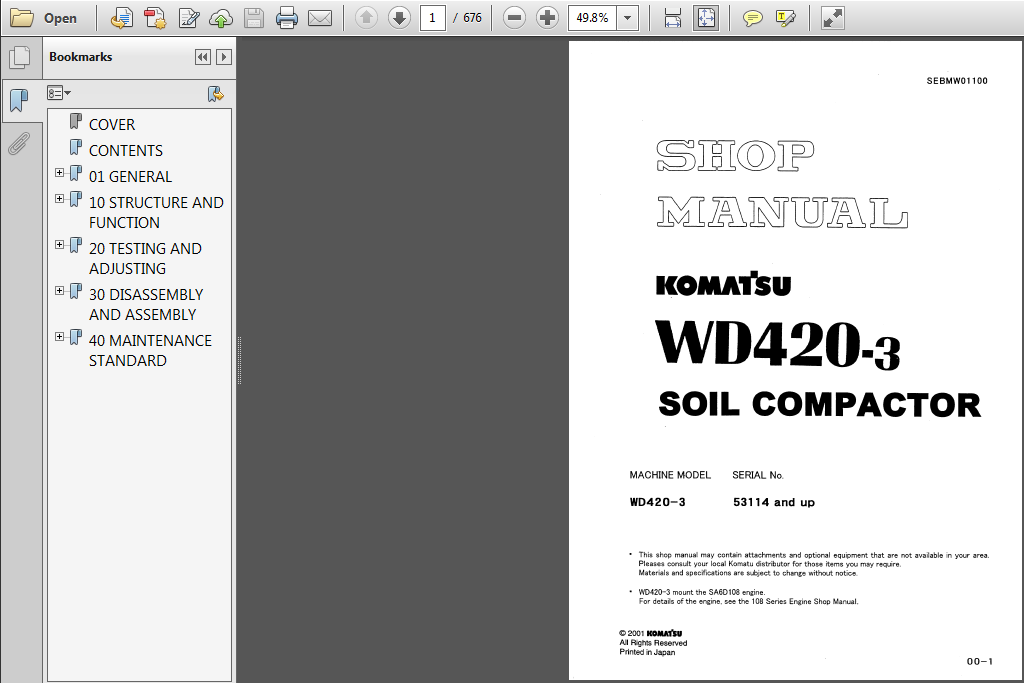Zoom in with the plus button

pyautogui.click(x=547, y=18)
